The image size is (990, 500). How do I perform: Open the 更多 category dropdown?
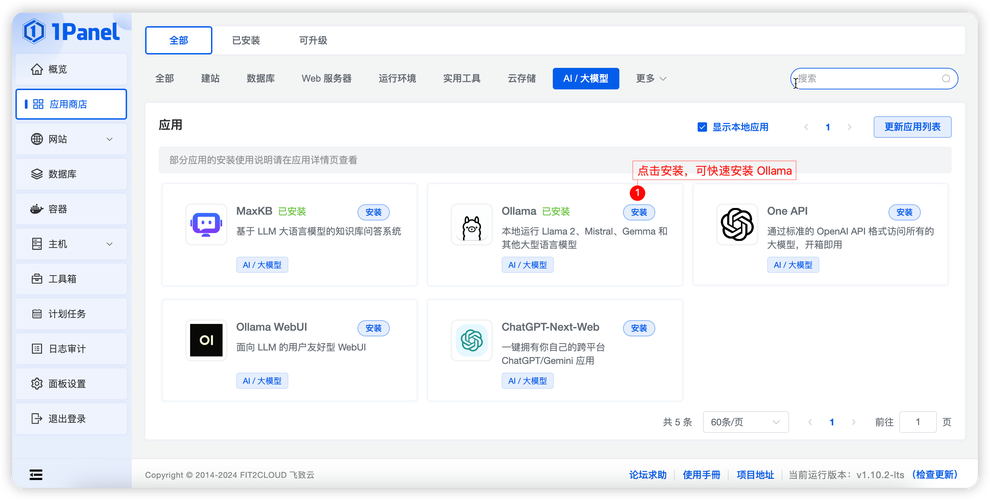[651, 78]
